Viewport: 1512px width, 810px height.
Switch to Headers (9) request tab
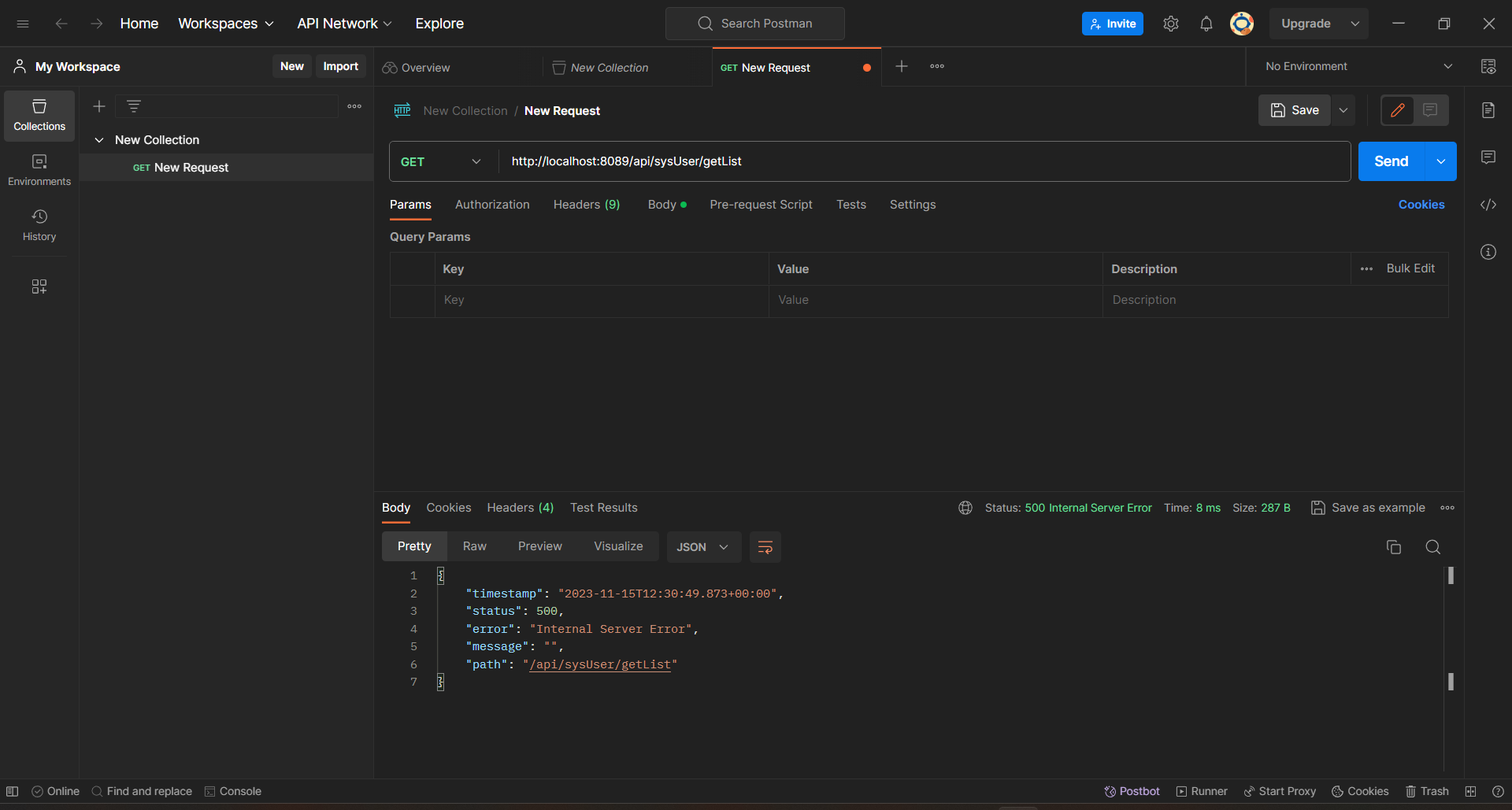point(587,205)
